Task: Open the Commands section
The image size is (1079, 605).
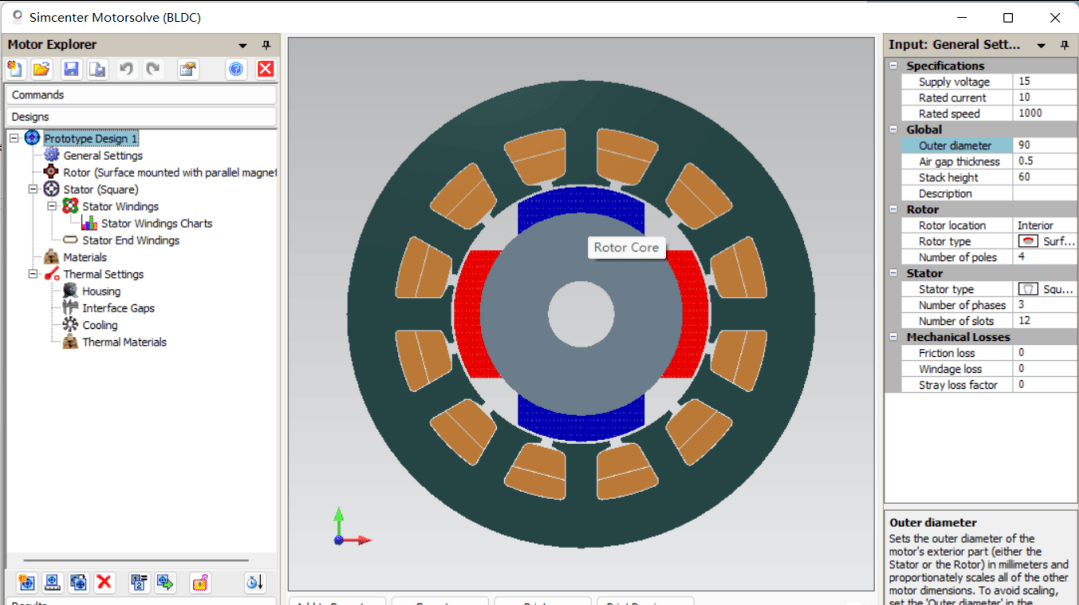Action: tap(141, 95)
